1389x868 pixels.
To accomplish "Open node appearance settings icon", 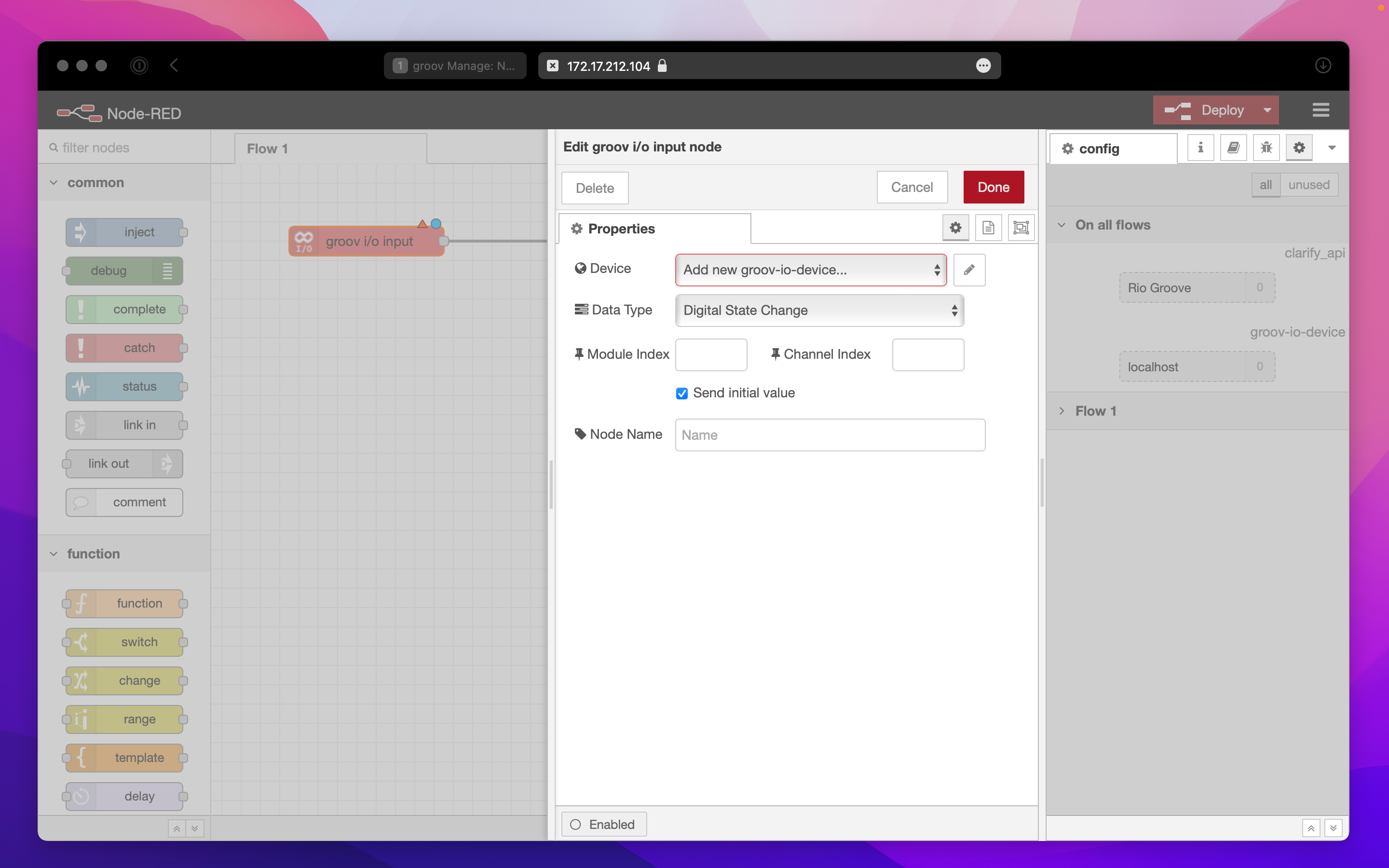I will (x=1021, y=228).
